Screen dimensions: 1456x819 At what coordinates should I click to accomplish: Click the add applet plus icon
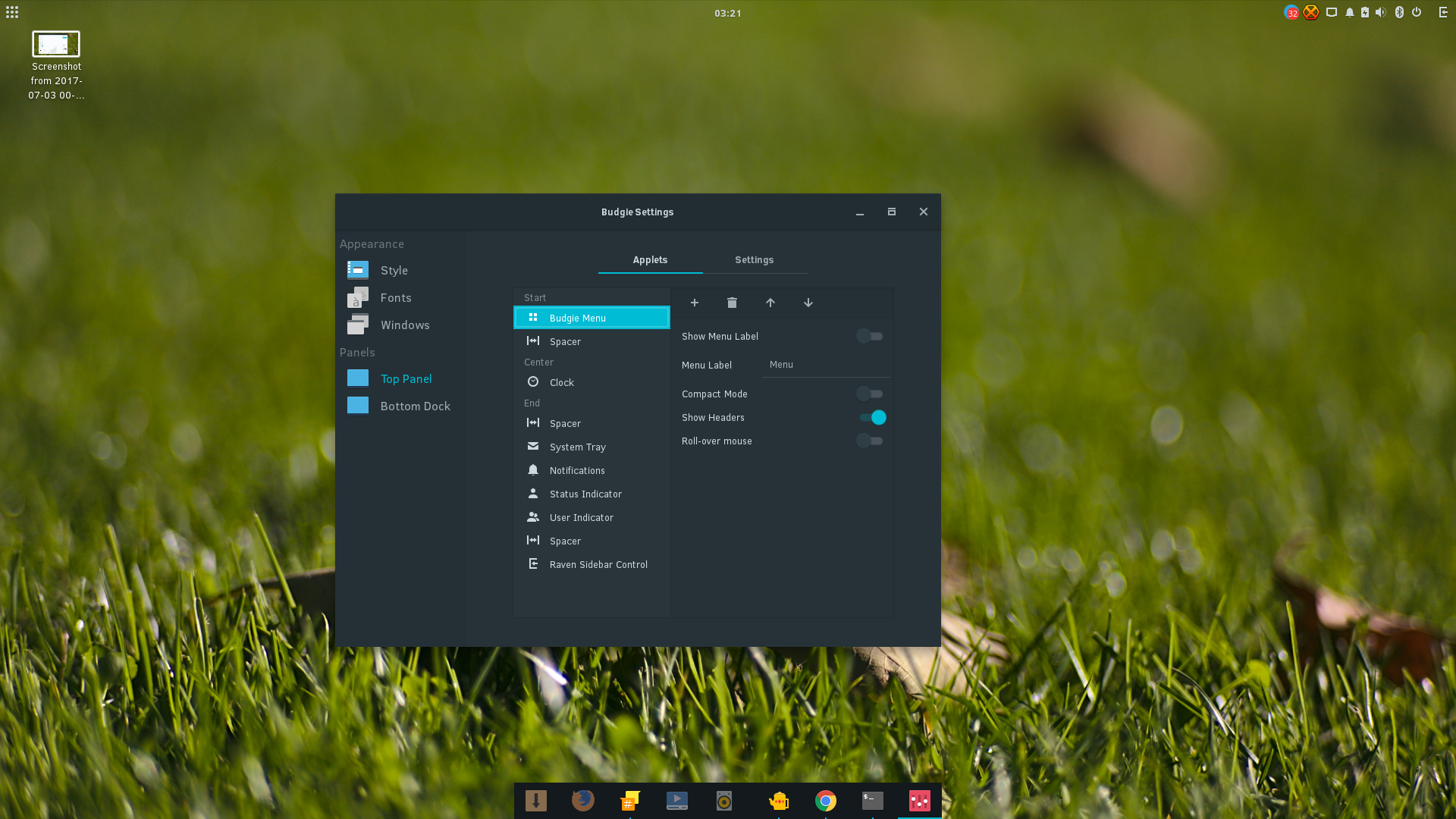[x=694, y=303]
